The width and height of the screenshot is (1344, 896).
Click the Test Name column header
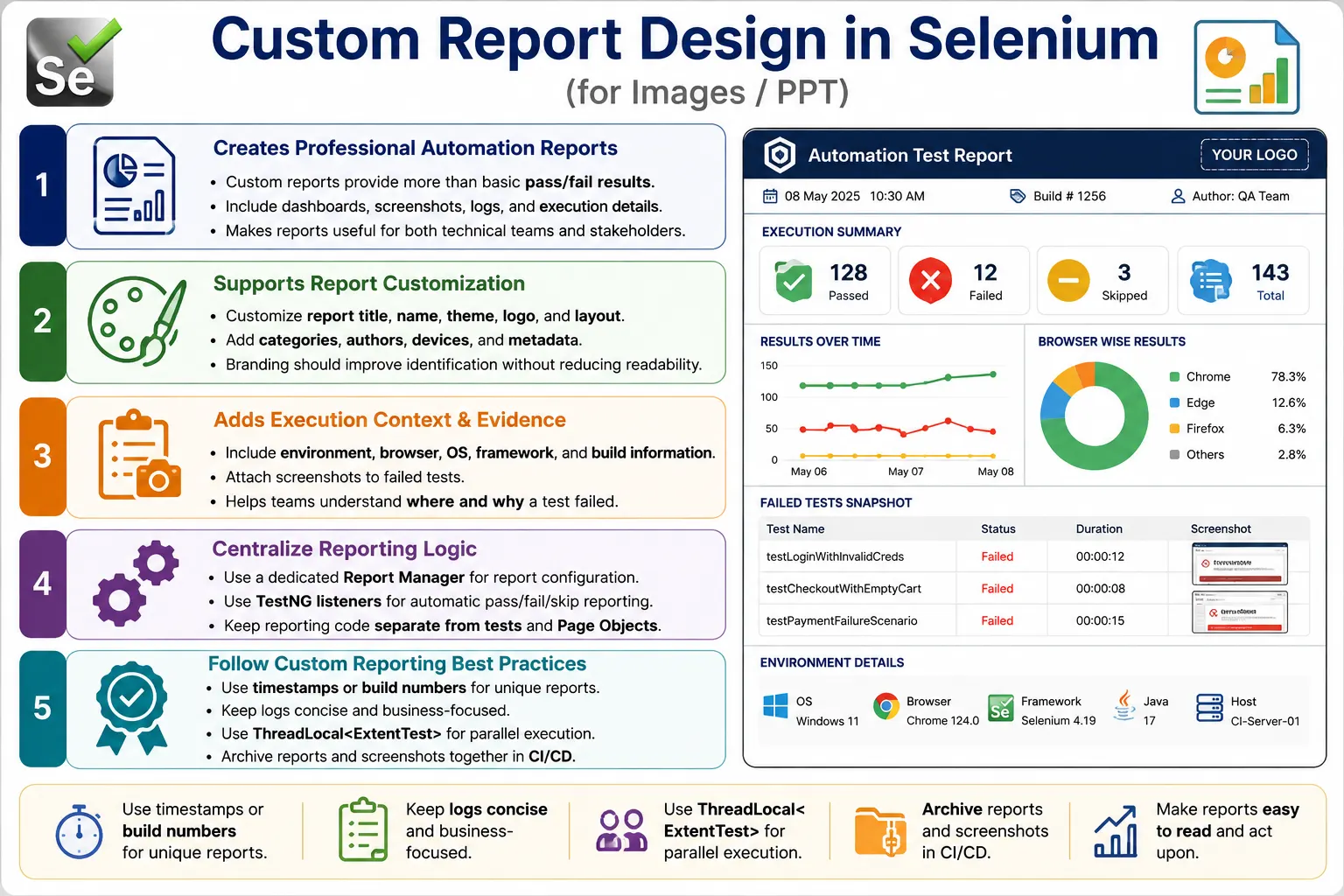click(795, 529)
